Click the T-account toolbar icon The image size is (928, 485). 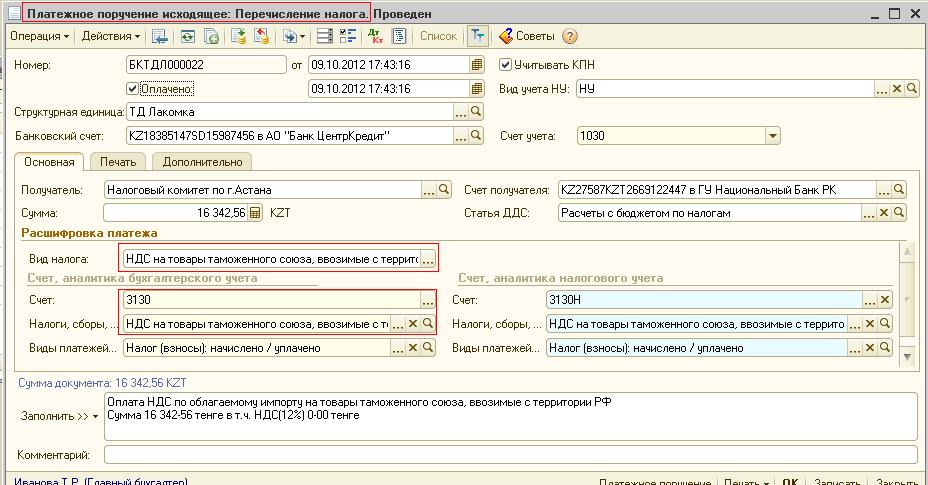(477, 36)
